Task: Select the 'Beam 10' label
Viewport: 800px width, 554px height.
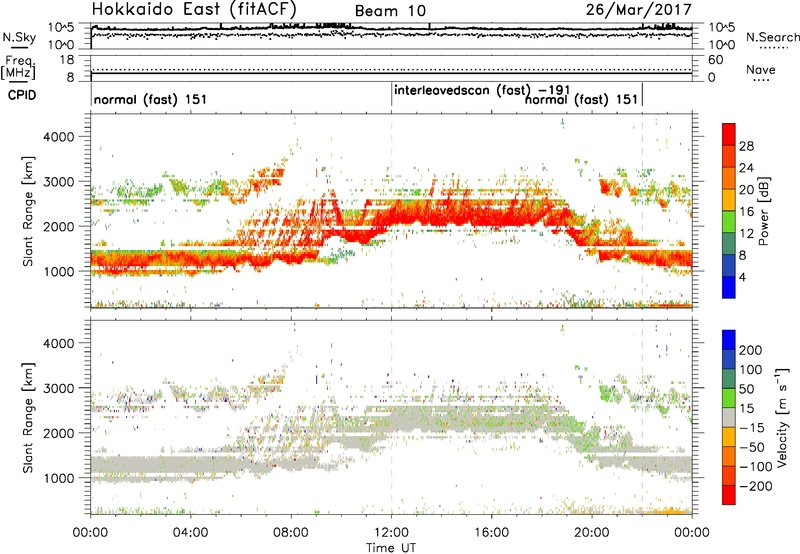Action: click(x=390, y=11)
